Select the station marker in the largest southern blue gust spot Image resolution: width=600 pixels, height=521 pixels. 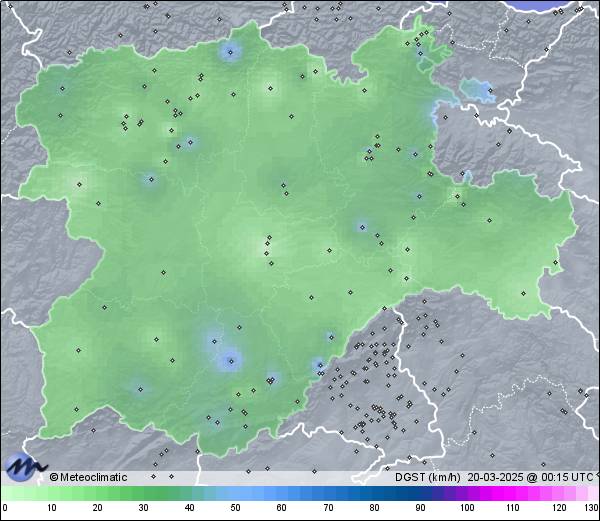231,361
